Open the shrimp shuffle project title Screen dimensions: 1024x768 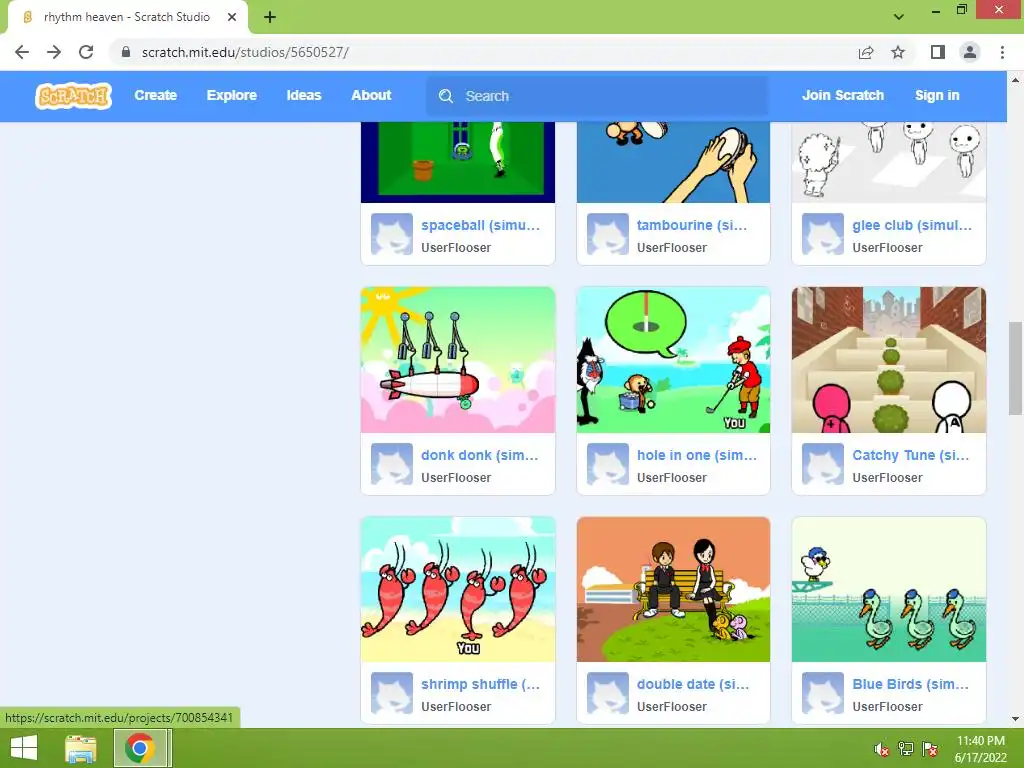(x=481, y=684)
